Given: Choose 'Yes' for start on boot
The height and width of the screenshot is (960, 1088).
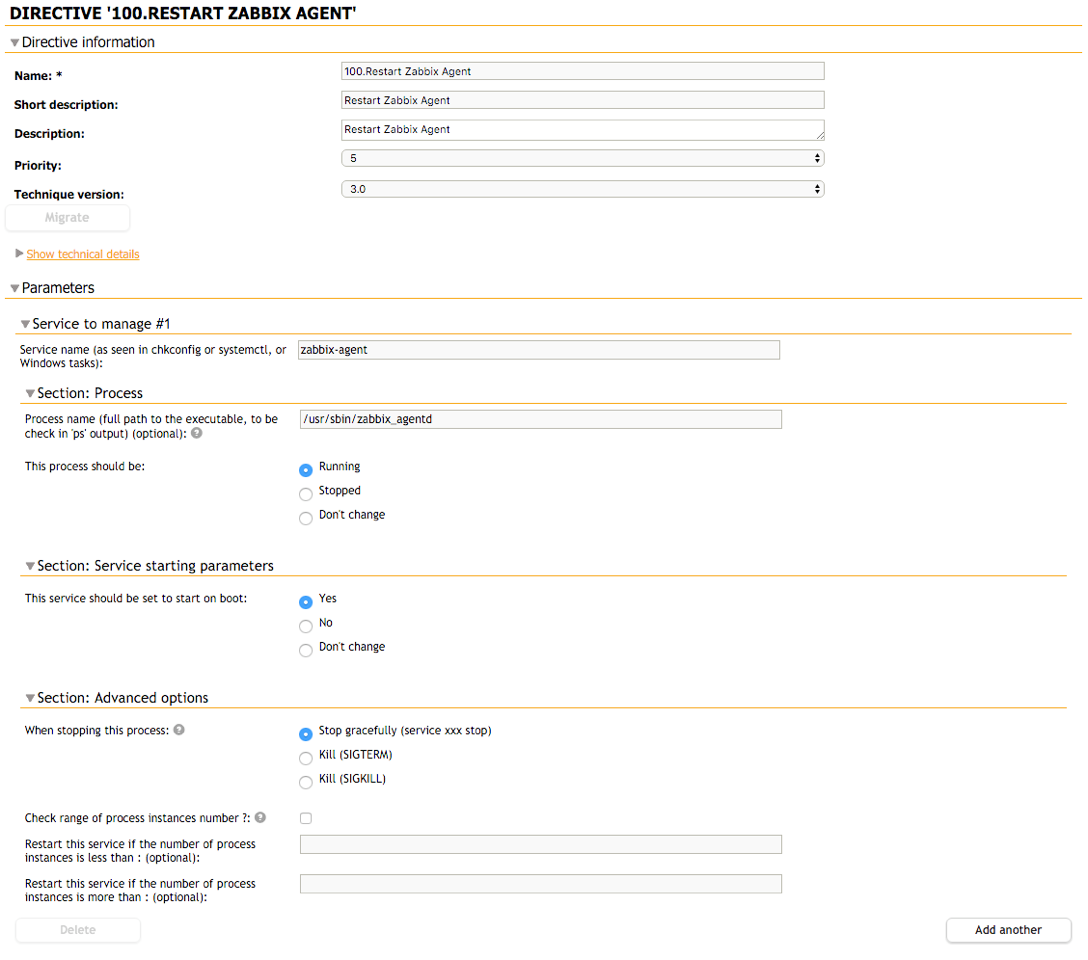Looking at the screenshot, I should [x=305, y=601].
